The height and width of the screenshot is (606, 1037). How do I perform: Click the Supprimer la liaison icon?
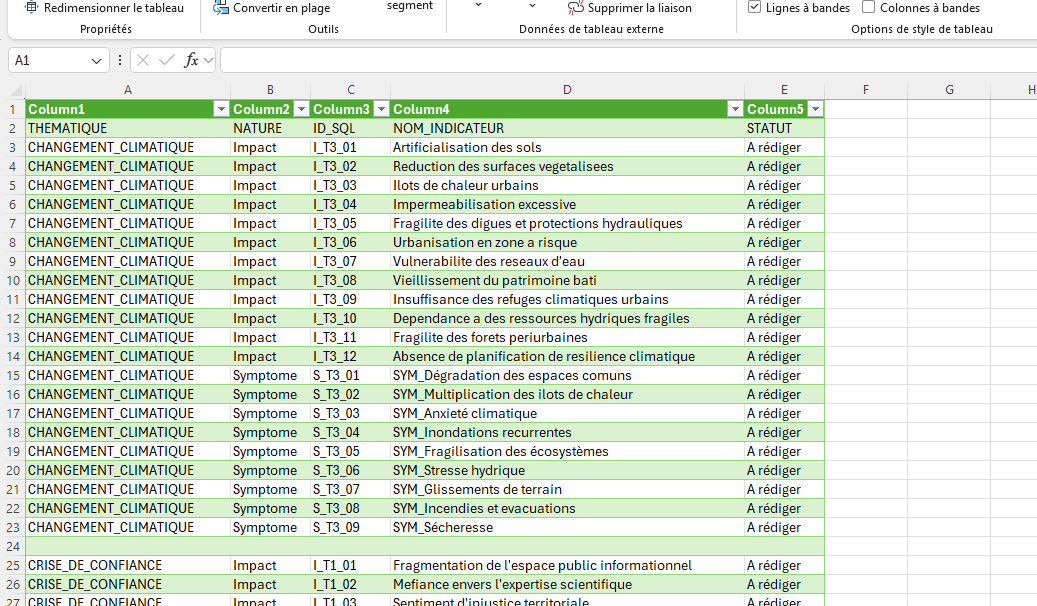click(x=575, y=8)
